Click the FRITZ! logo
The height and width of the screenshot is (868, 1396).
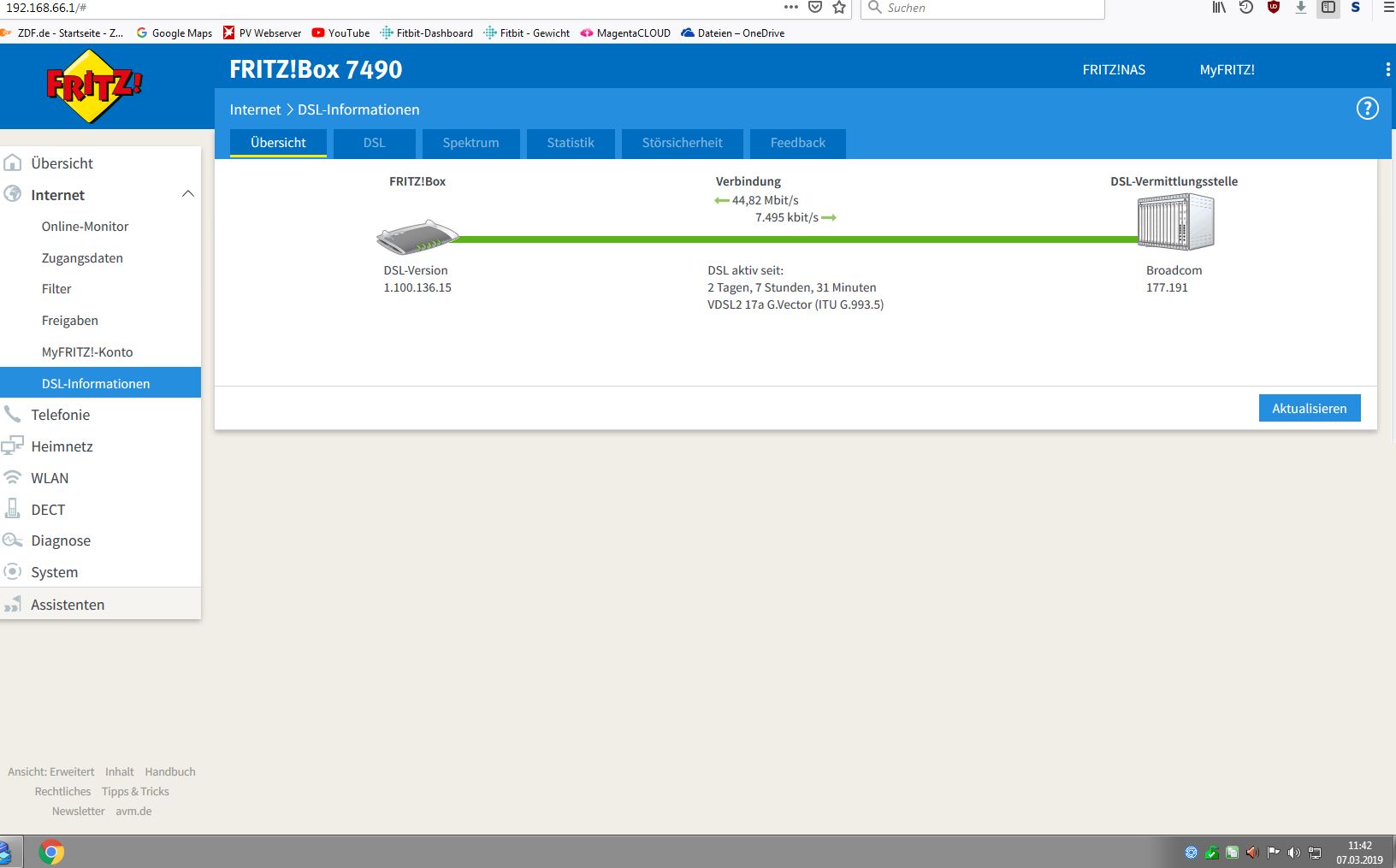coord(94,86)
